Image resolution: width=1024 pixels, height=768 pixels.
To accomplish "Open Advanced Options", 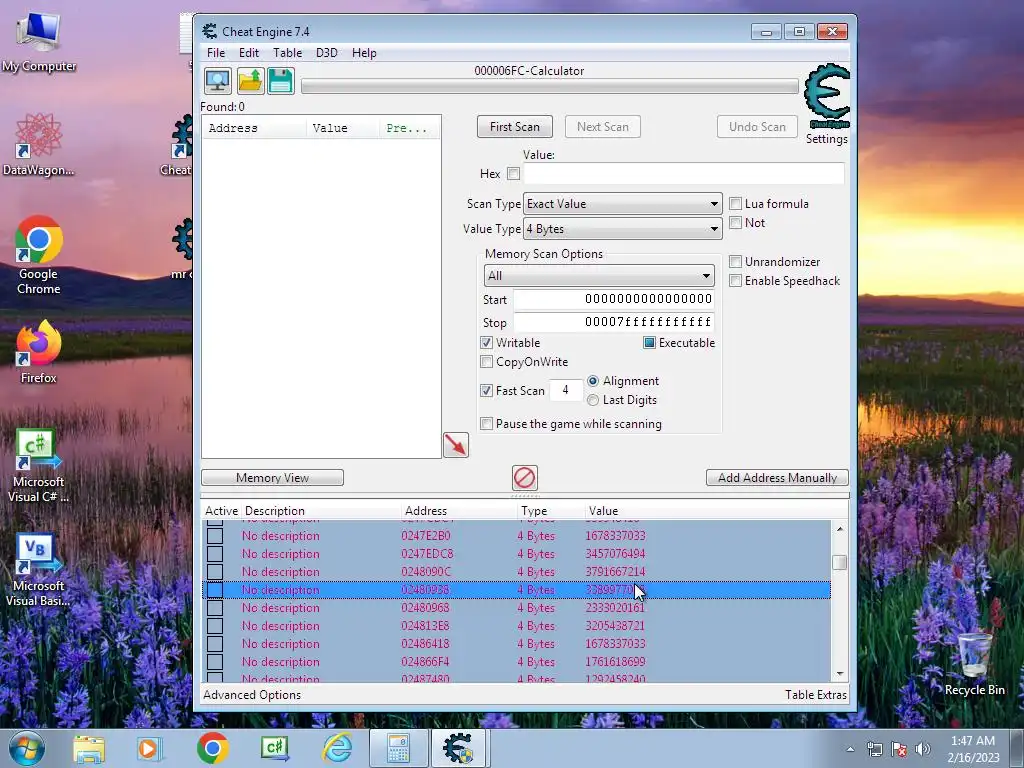I will [251, 695].
